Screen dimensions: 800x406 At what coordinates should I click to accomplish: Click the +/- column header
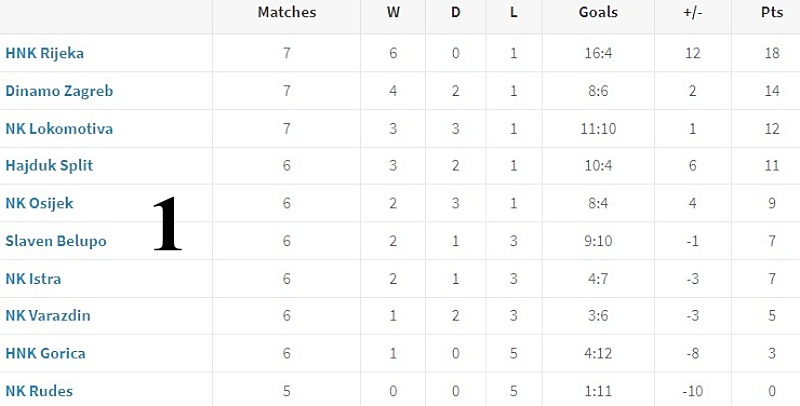tap(693, 12)
